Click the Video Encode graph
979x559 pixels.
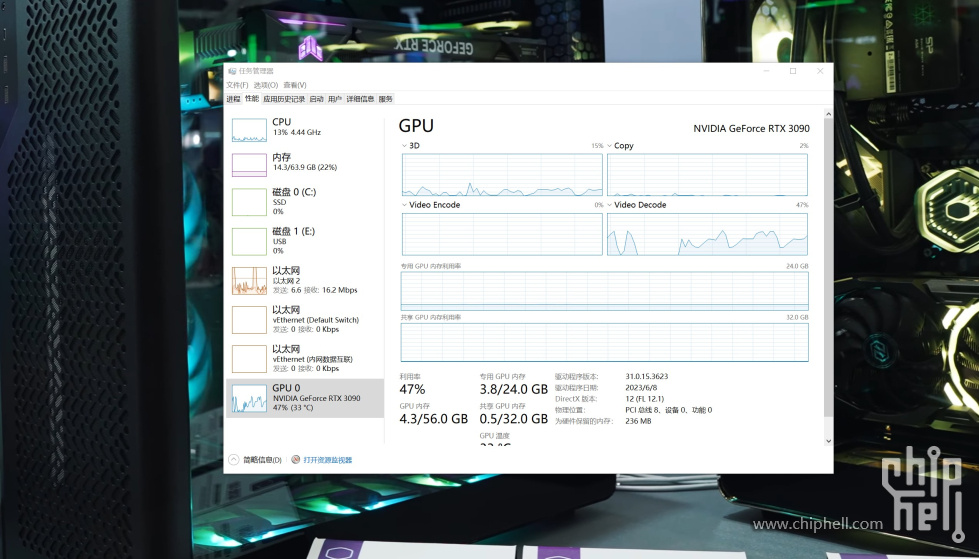[502, 234]
